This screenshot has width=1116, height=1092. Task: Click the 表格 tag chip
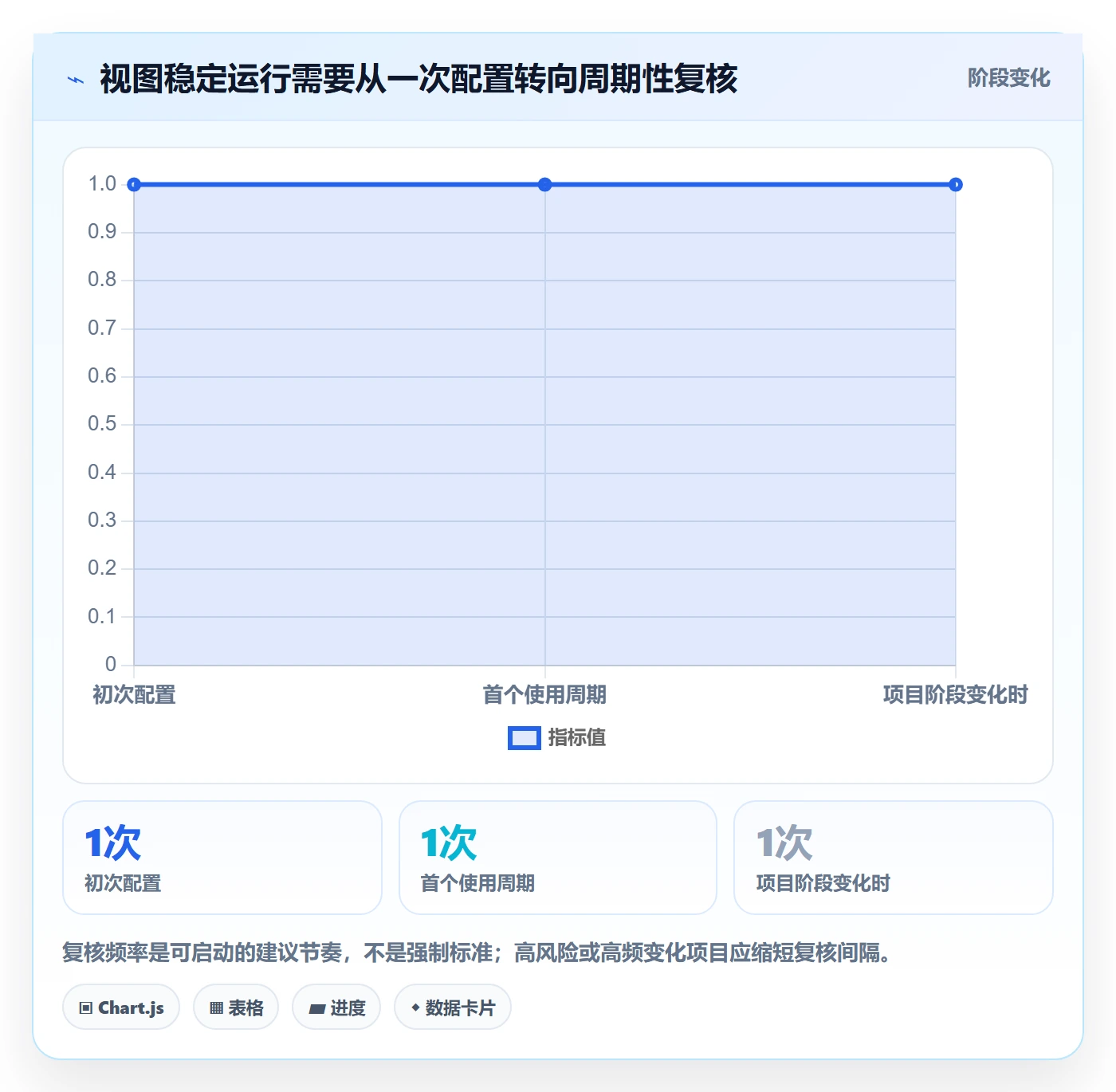point(236,1008)
